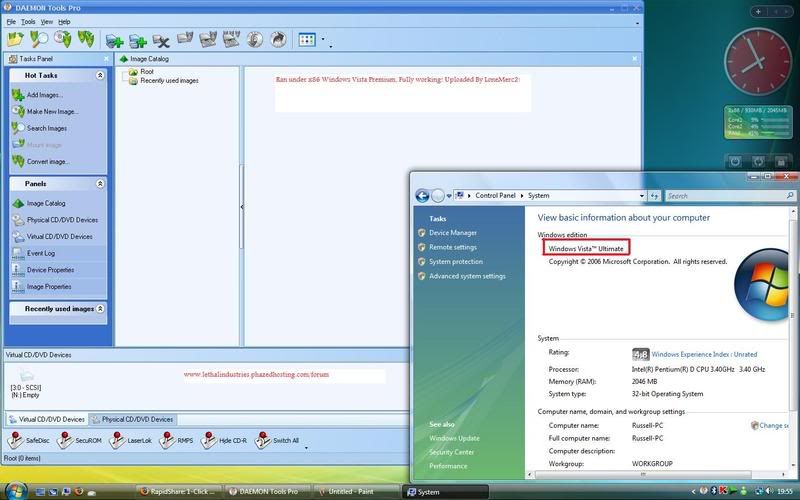800x500 pixels.
Task: Switch to Physical CD/DVD Devices tab
Action: click(133, 419)
